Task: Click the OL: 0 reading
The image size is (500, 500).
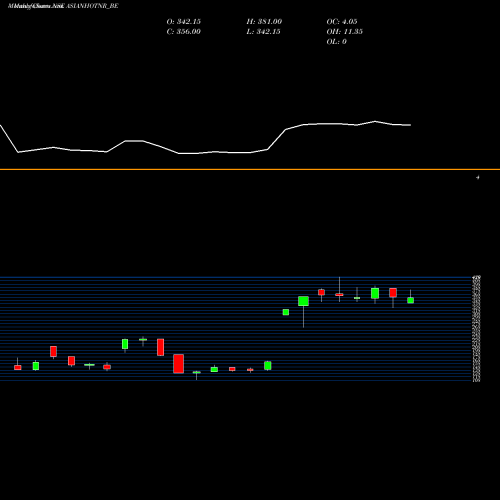Action: click(x=337, y=42)
